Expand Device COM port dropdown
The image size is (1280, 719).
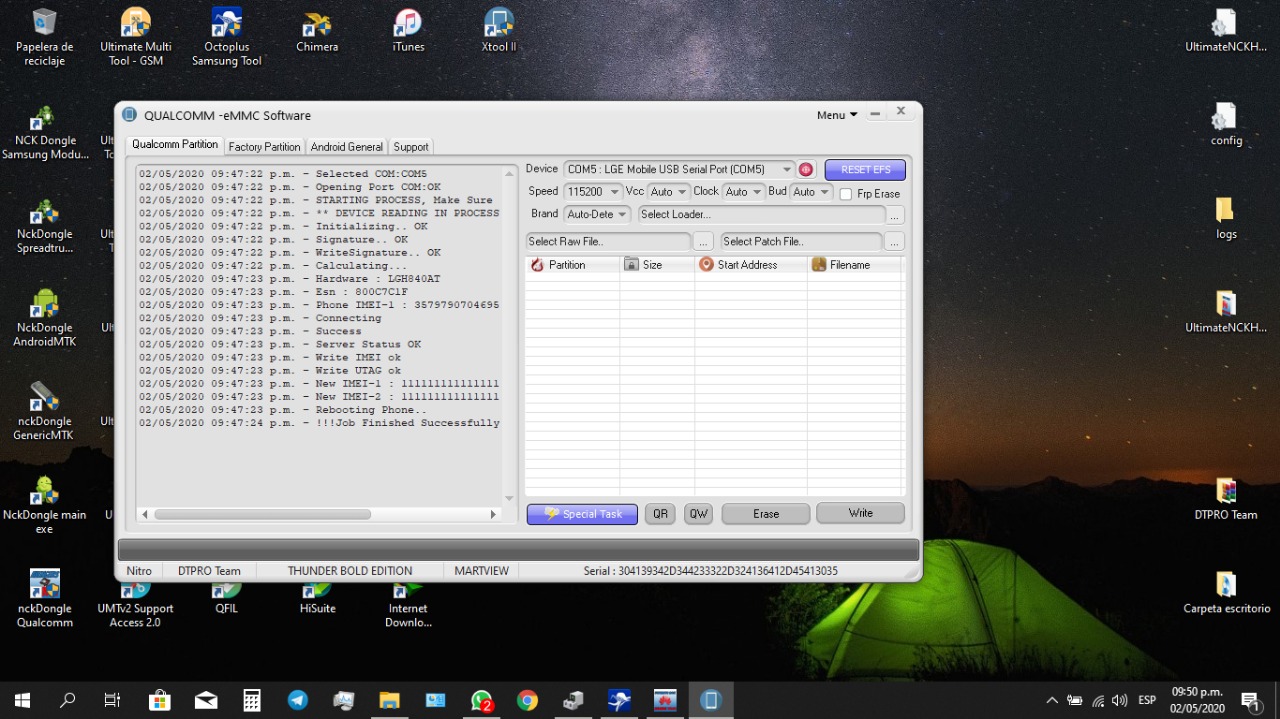[787, 170]
